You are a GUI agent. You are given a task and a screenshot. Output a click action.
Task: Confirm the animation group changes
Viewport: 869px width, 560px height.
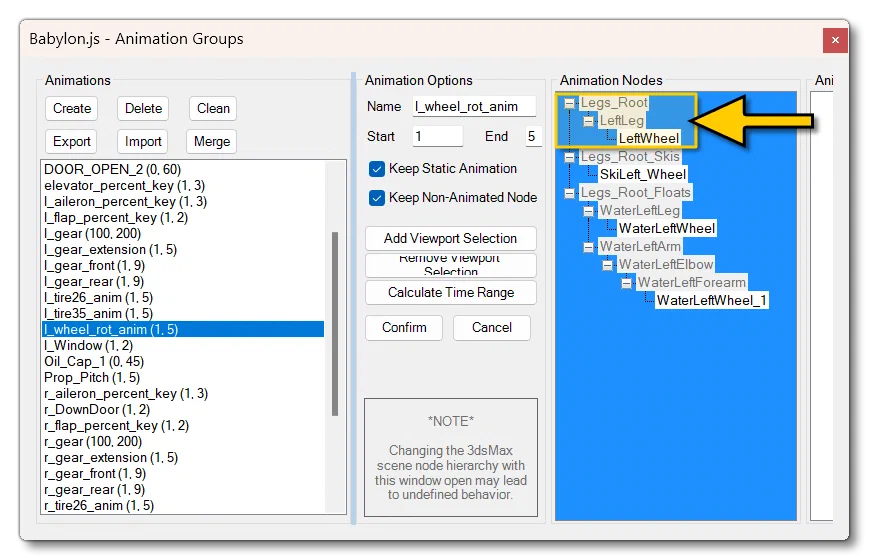[404, 328]
